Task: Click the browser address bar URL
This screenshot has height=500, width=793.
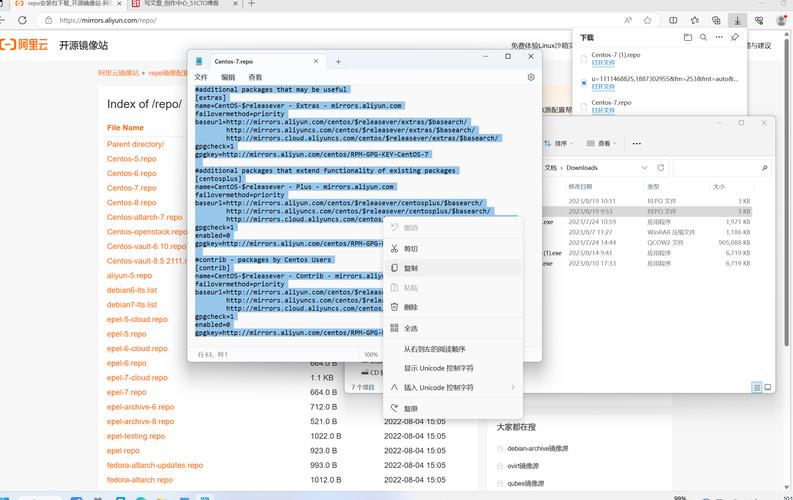Action: click(x=108, y=20)
